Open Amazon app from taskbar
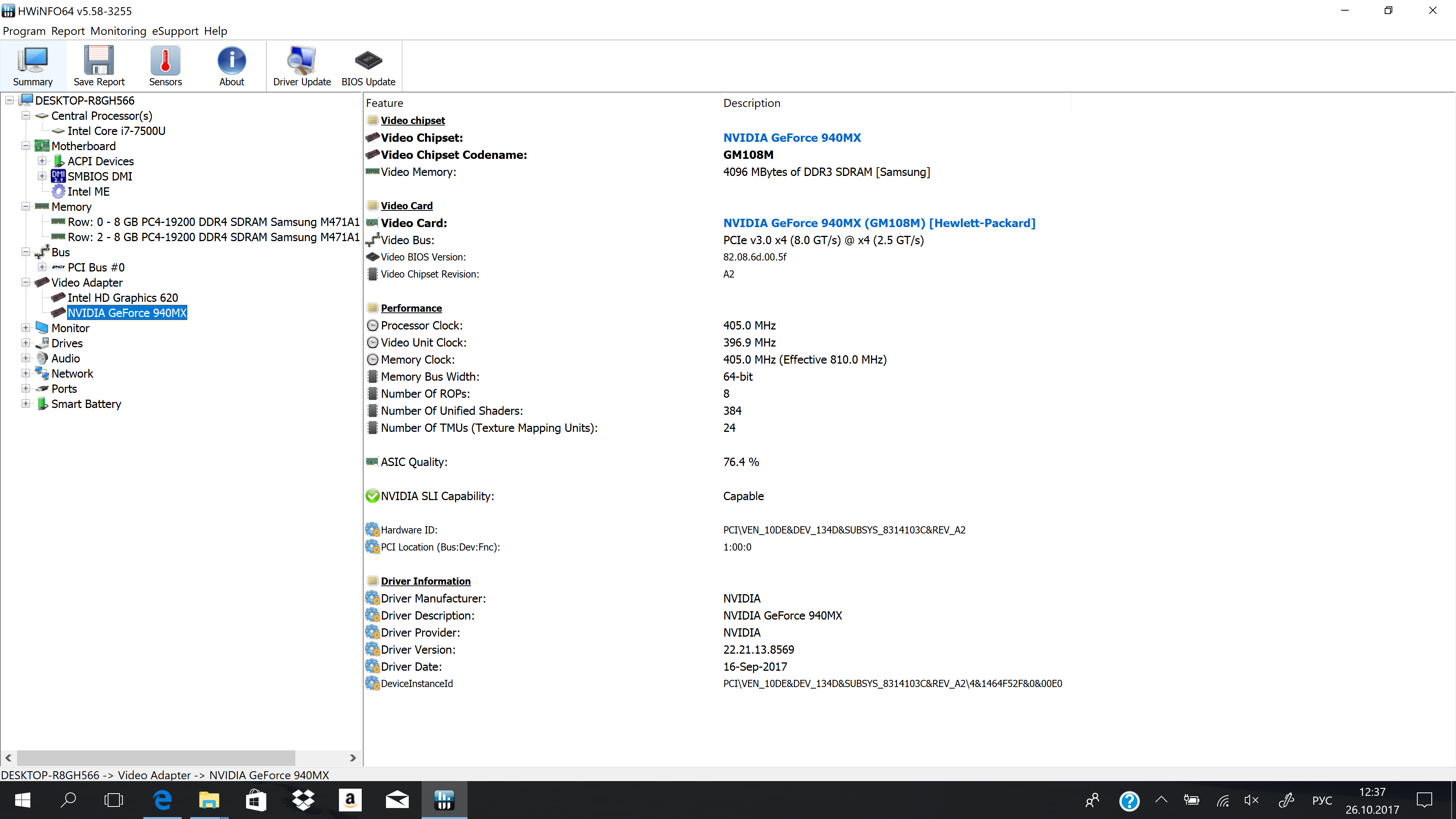Image resolution: width=1456 pixels, height=819 pixels. pos(350,800)
